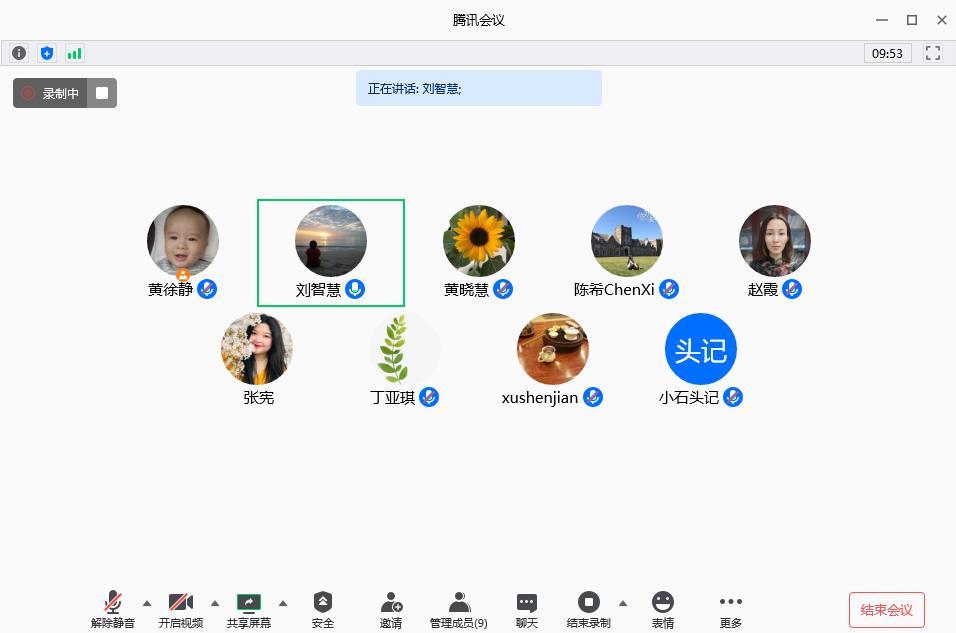The image size is (956, 633).
Task: Open 管理成员(9) member panel
Action: click(x=458, y=609)
